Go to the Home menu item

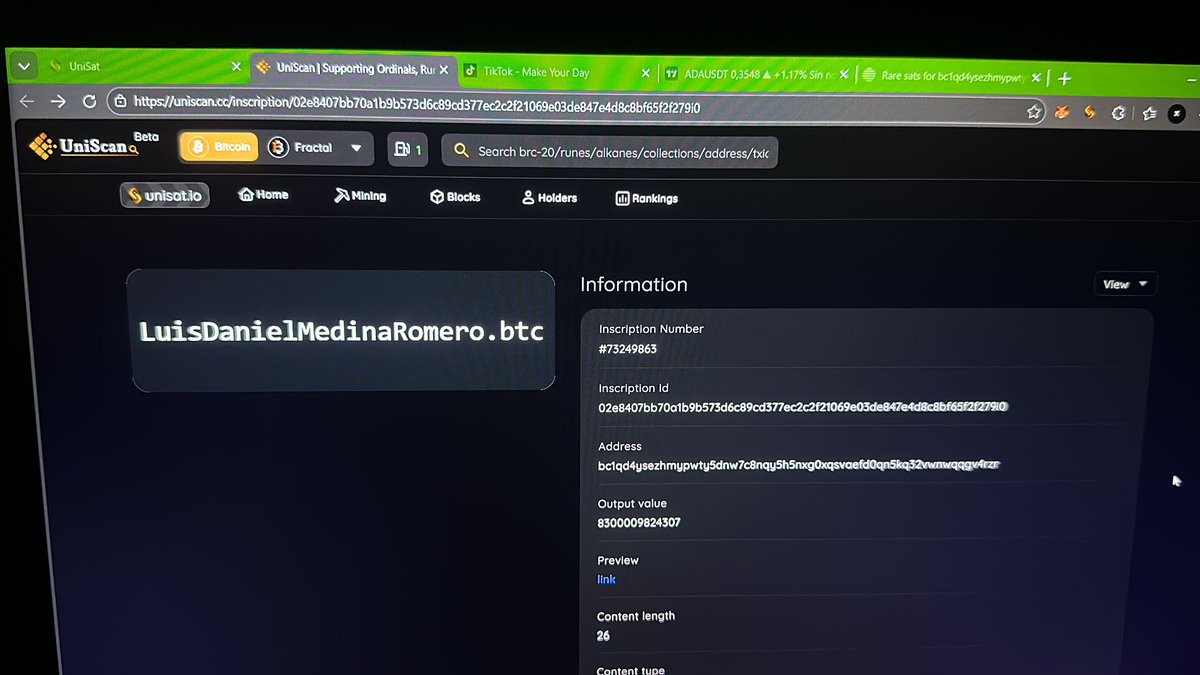tap(263, 195)
